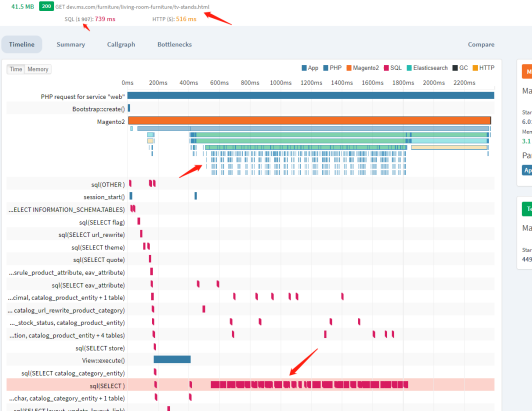Switch to the Timeline tab

pyautogui.click(x=21, y=44)
